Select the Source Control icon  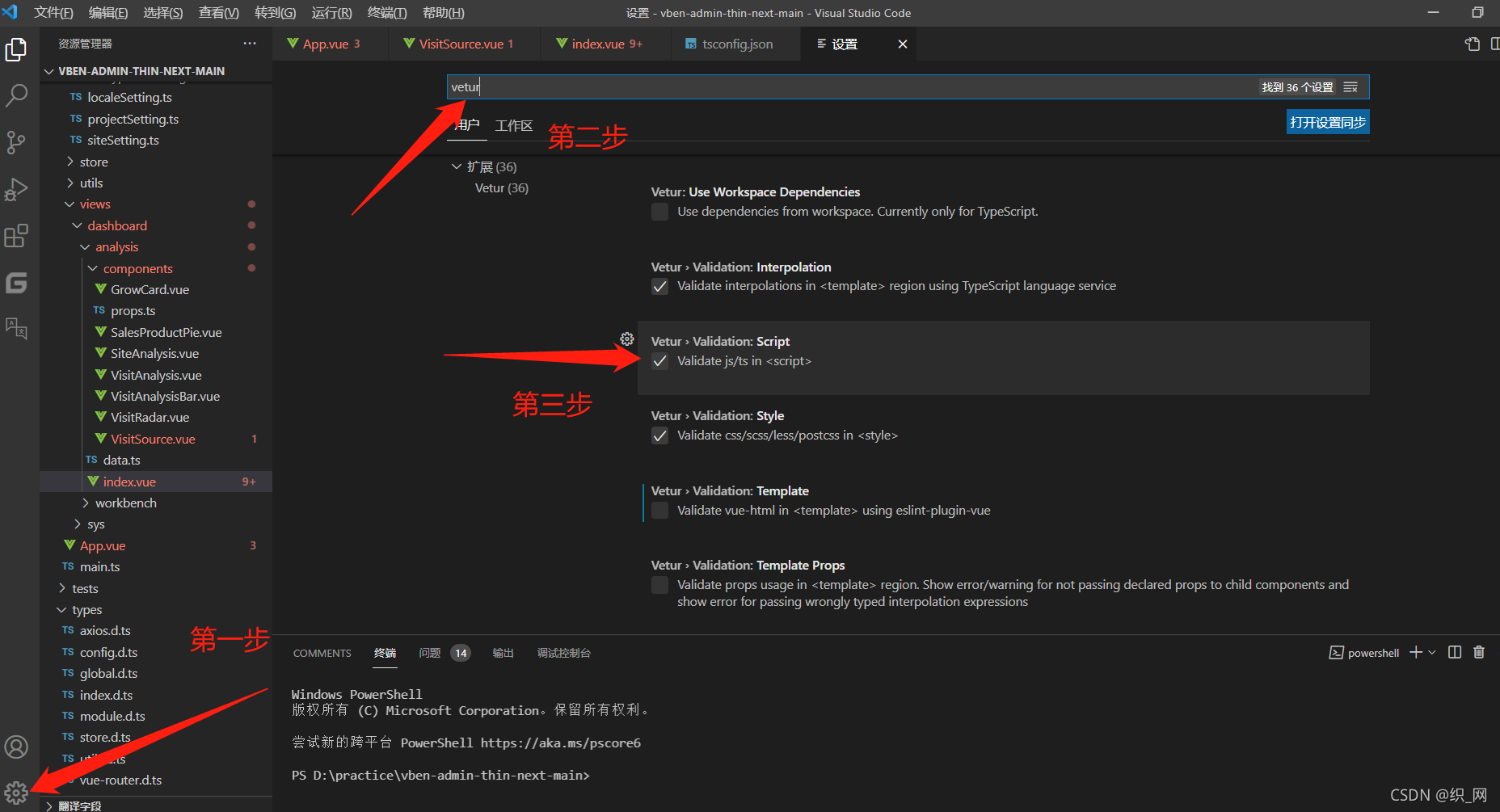16,142
